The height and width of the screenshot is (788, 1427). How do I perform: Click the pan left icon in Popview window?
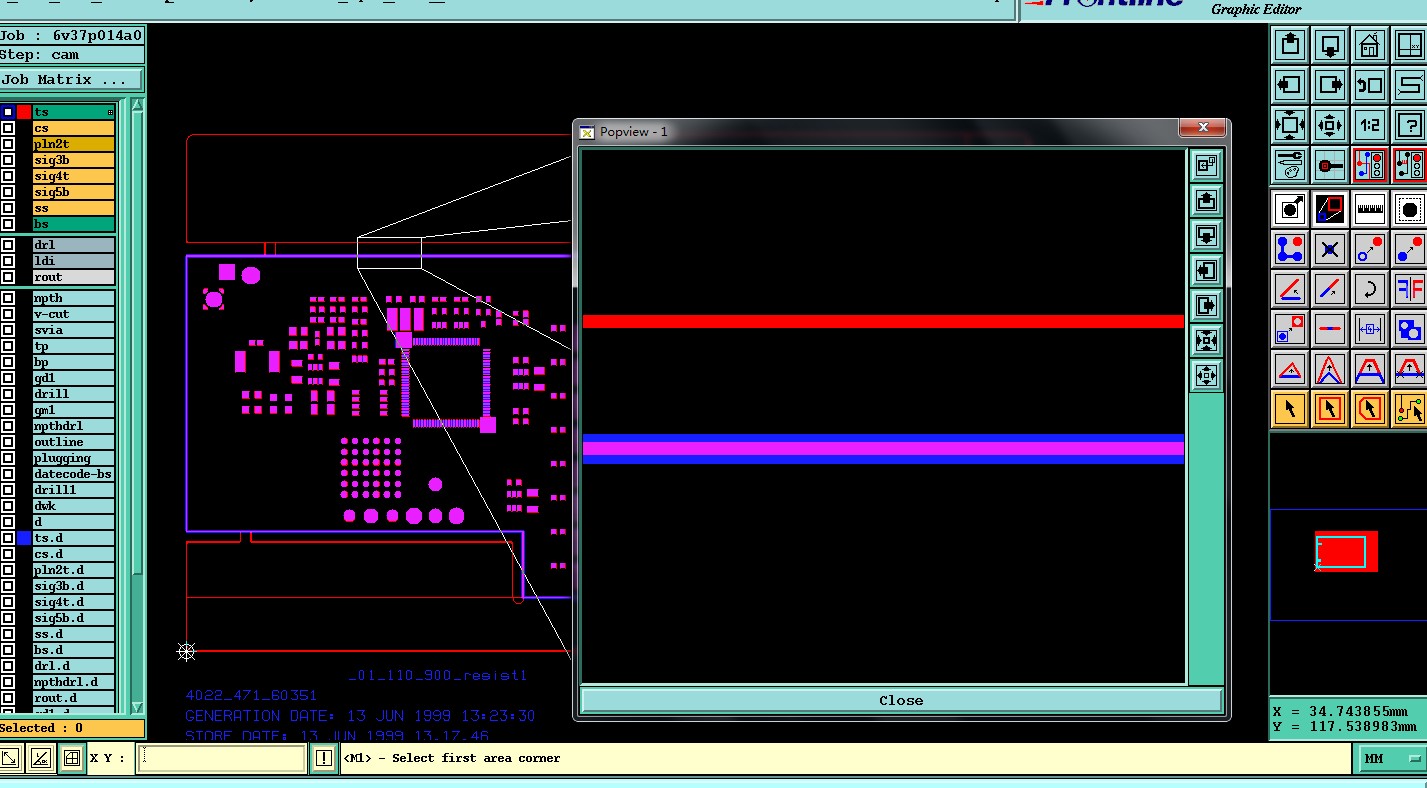point(1206,271)
